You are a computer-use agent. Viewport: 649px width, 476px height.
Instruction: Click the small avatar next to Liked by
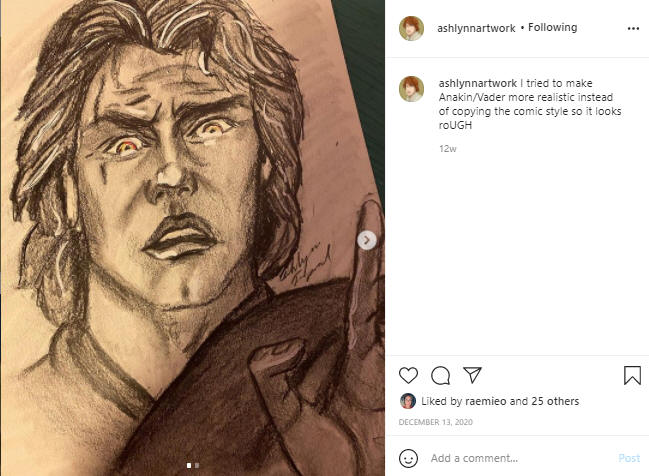407,401
